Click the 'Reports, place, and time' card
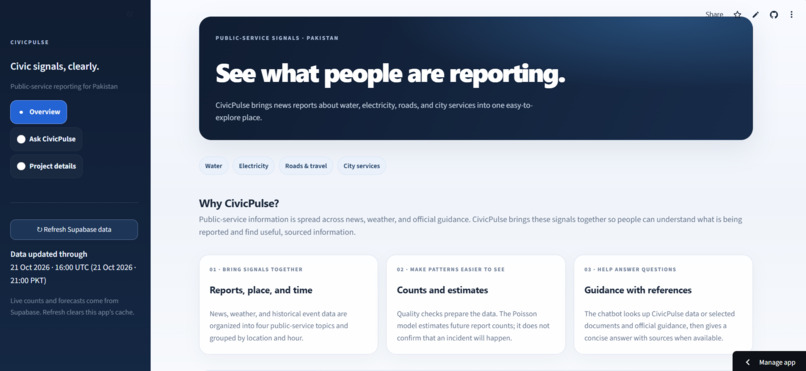The width and height of the screenshot is (806, 371). (x=288, y=304)
